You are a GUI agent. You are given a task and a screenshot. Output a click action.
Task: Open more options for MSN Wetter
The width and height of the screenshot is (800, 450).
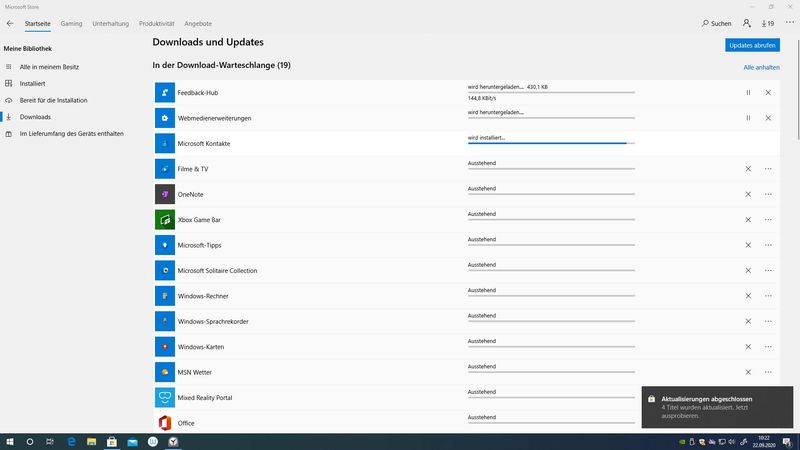(768, 372)
